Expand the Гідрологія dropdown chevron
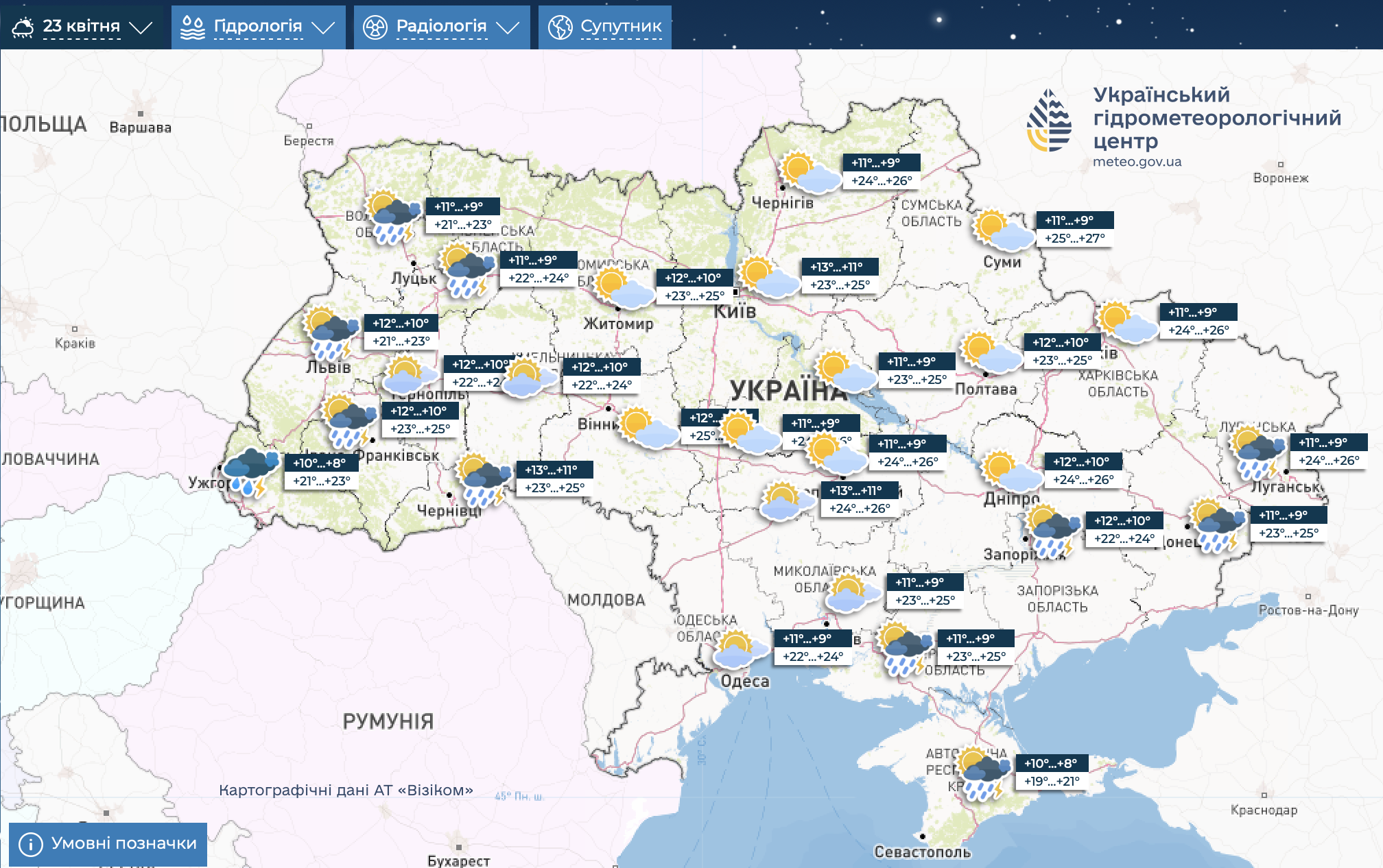This screenshot has width=1383, height=868. click(x=322, y=27)
